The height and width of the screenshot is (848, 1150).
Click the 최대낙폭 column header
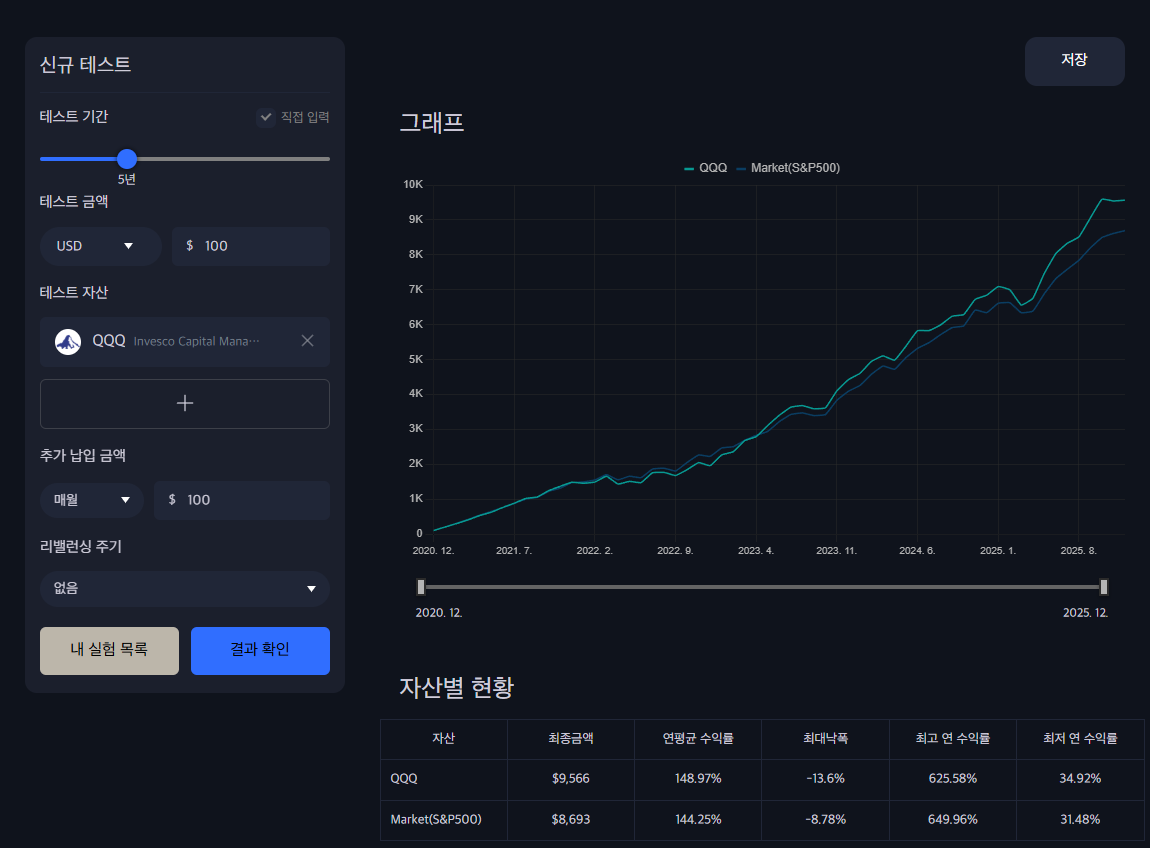point(825,739)
